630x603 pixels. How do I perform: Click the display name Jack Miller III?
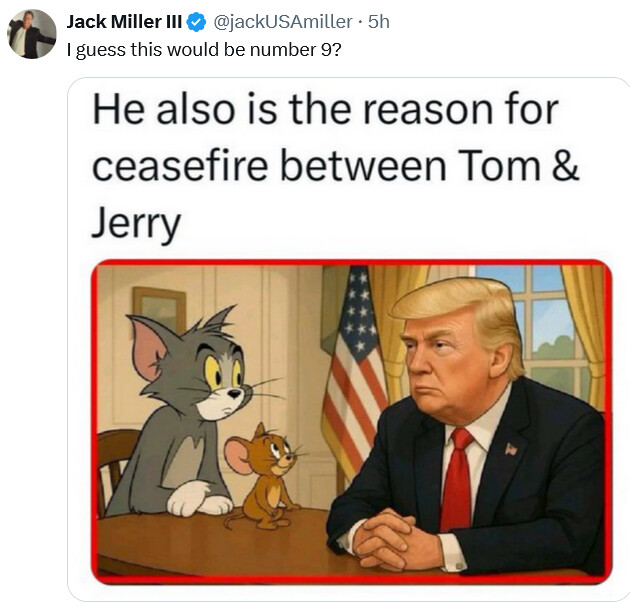click(x=124, y=22)
